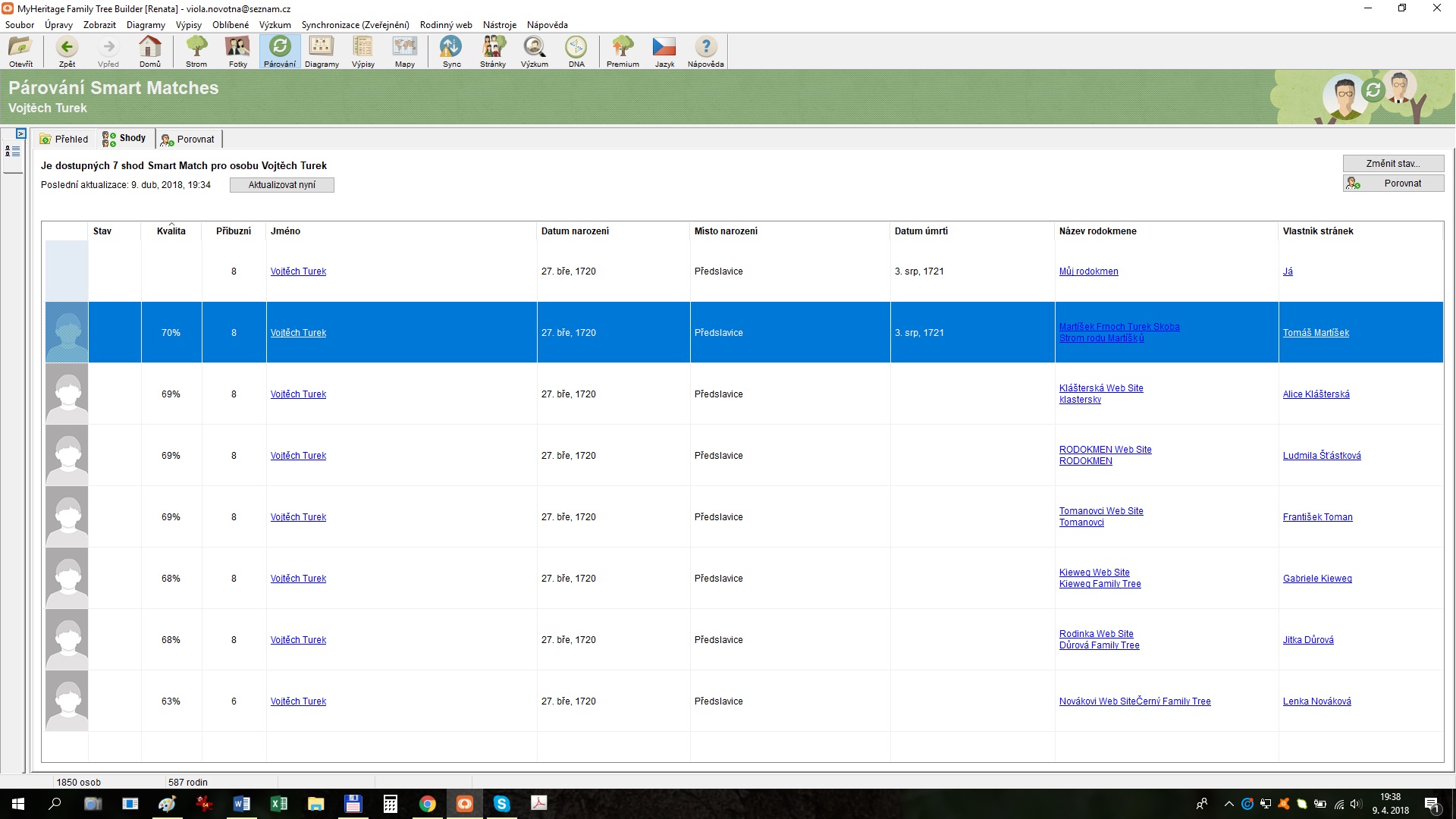
Task: Open Excel from the Windows taskbar
Action: 278,804
